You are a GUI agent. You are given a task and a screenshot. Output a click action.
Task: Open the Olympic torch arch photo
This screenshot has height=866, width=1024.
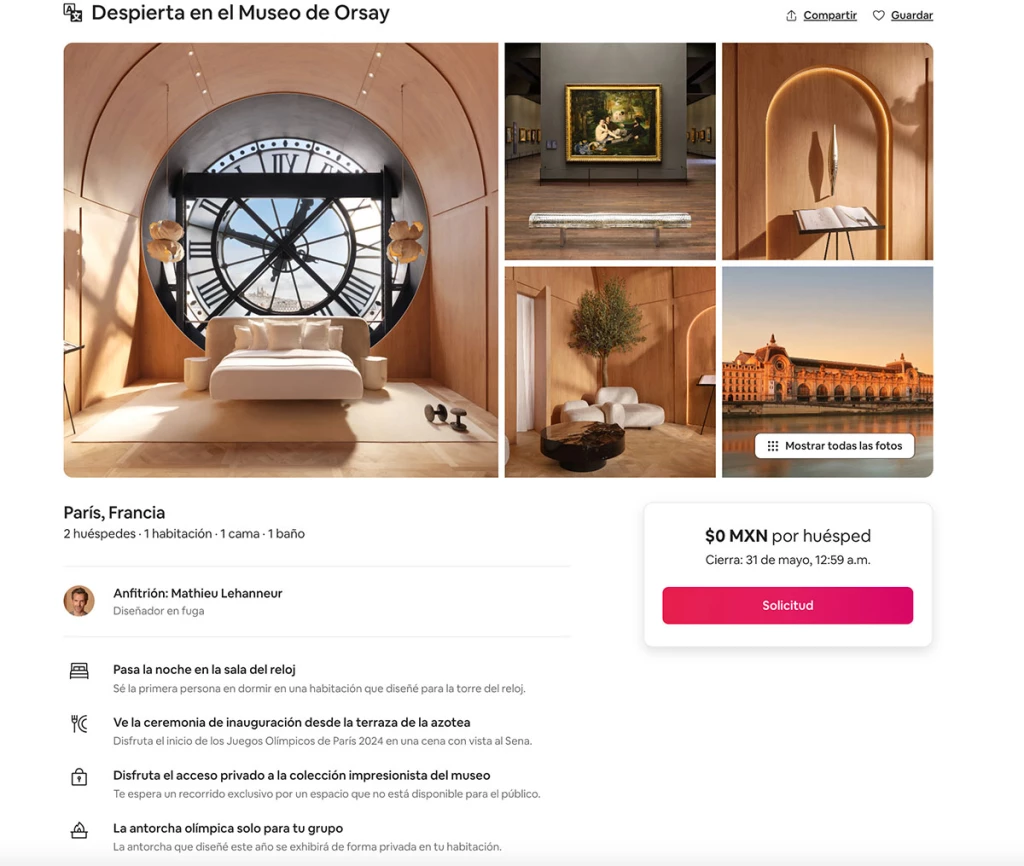coord(827,152)
